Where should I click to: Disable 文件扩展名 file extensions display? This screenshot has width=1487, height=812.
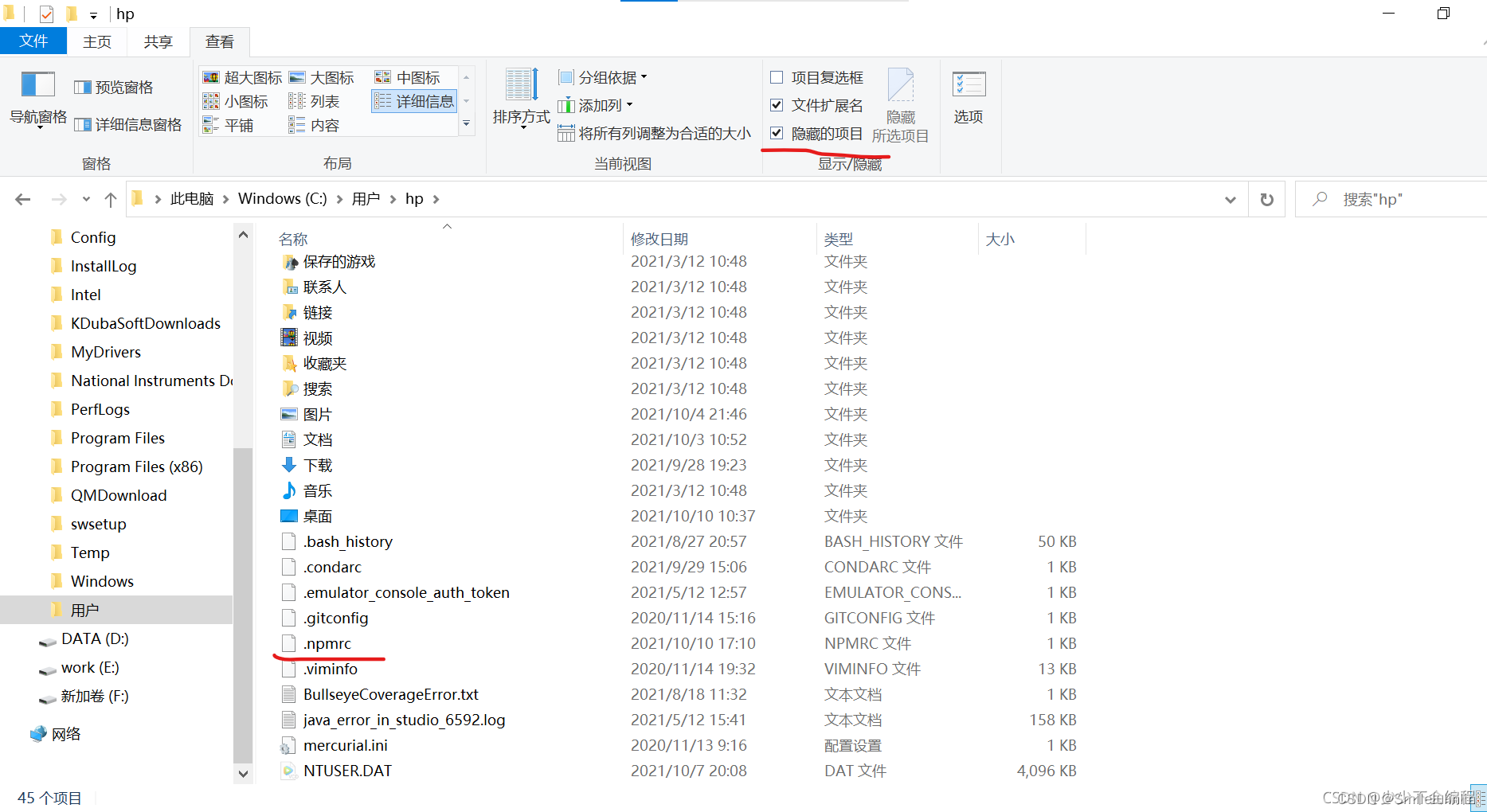pos(777,104)
